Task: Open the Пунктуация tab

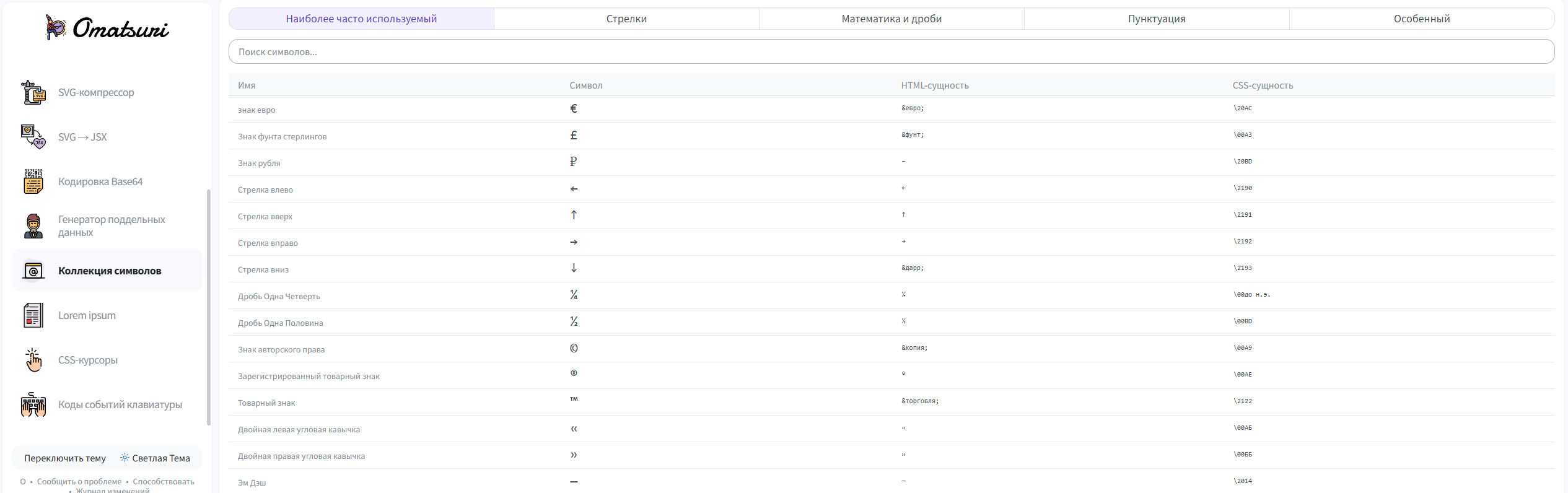Action: 1157,19
